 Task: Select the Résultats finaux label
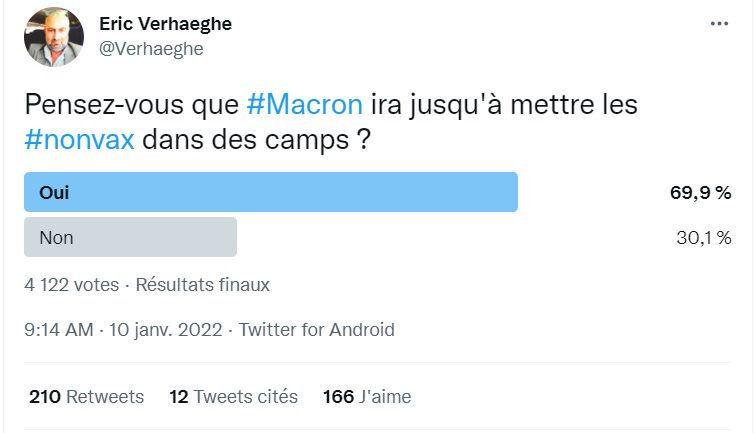202,284
